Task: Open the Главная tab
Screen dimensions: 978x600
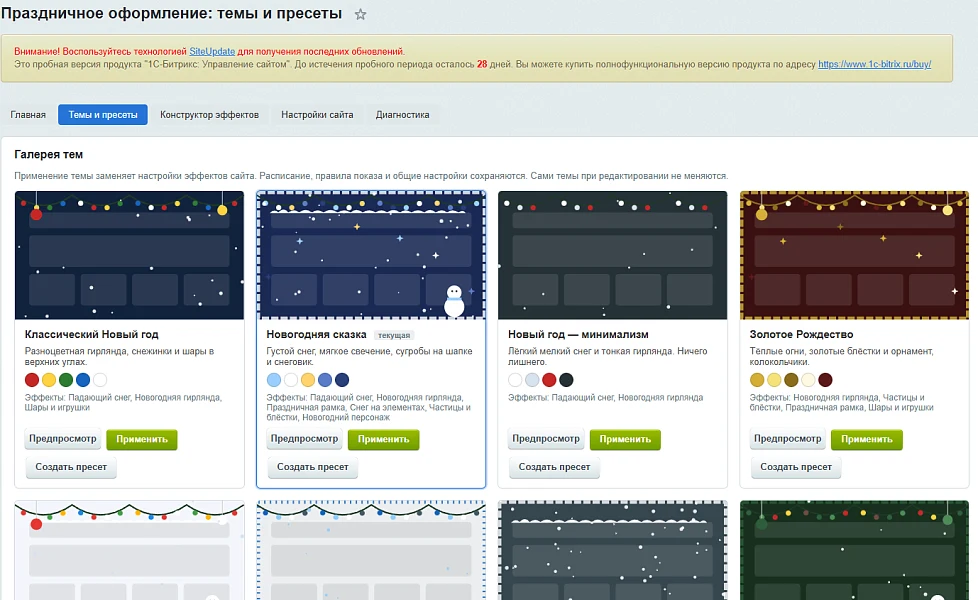Action: click(x=28, y=115)
